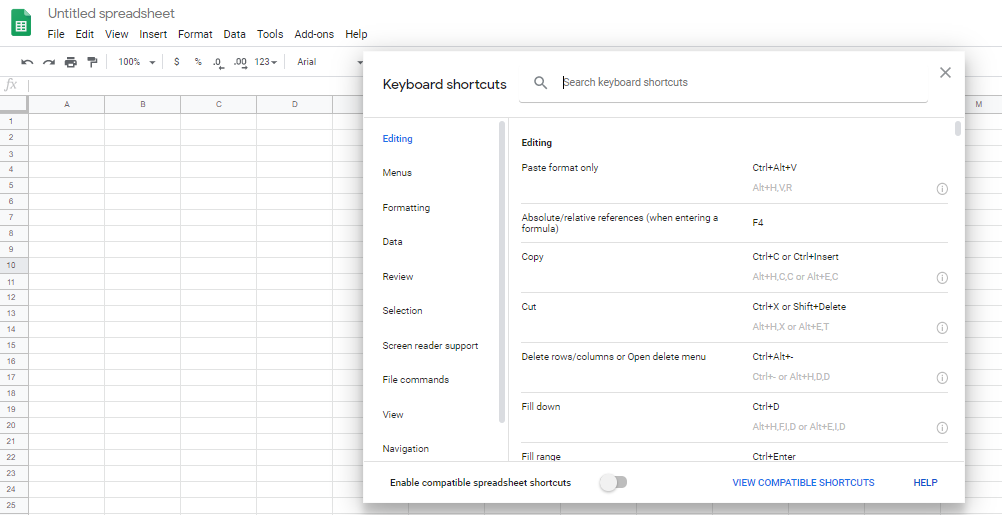
Task: Click View Compatible Shortcuts link
Action: pyautogui.click(x=803, y=483)
